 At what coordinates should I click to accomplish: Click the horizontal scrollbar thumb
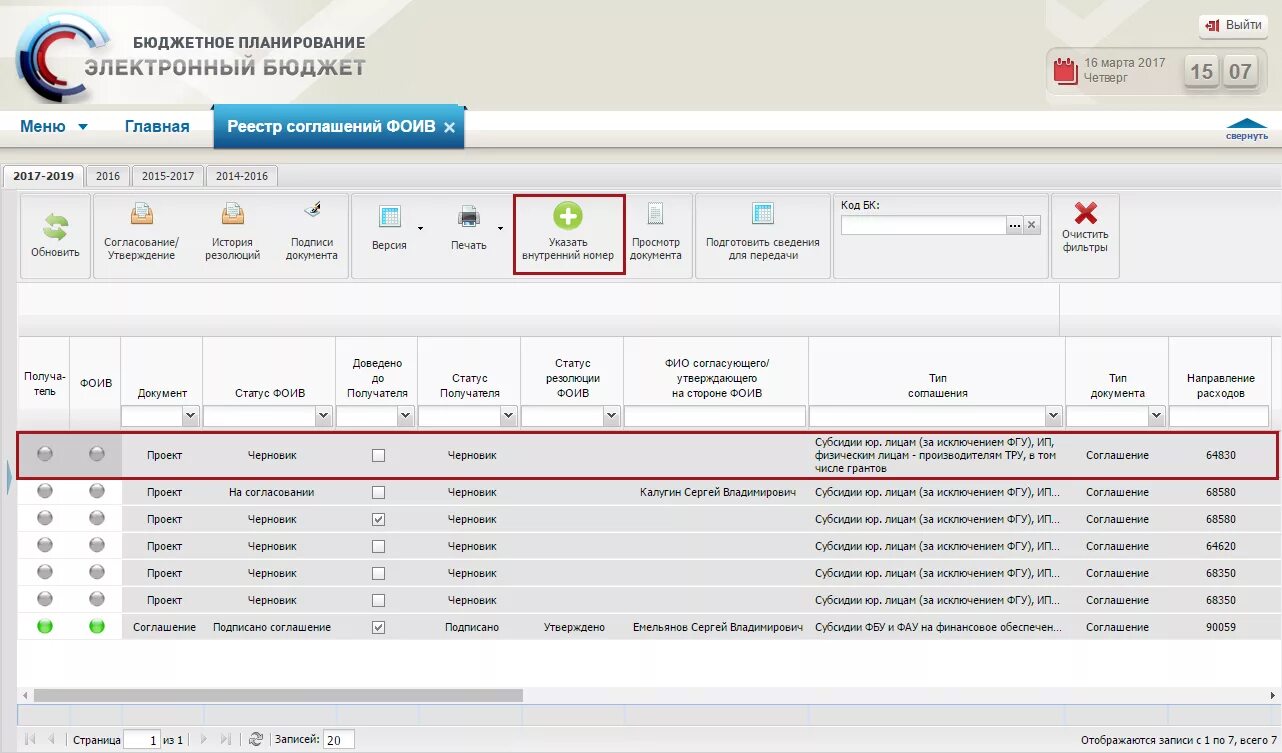pyautogui.click(x=278, y=695)
